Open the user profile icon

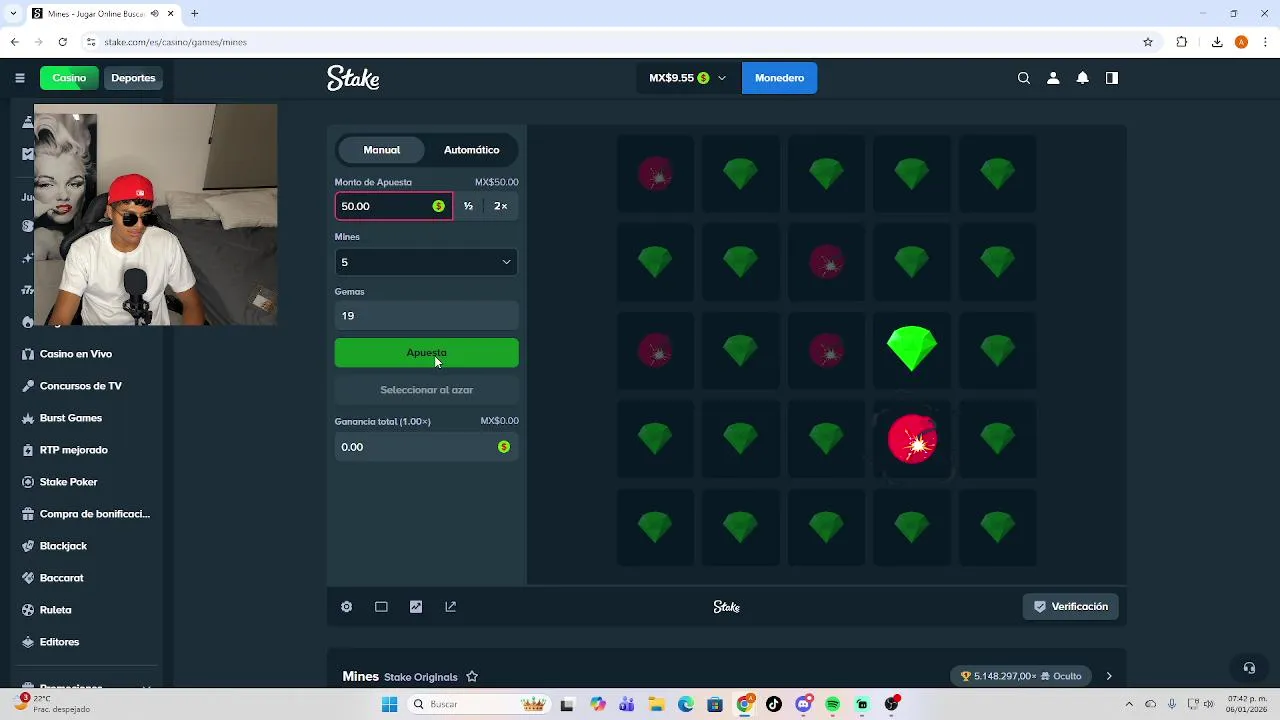[1053, 78]
